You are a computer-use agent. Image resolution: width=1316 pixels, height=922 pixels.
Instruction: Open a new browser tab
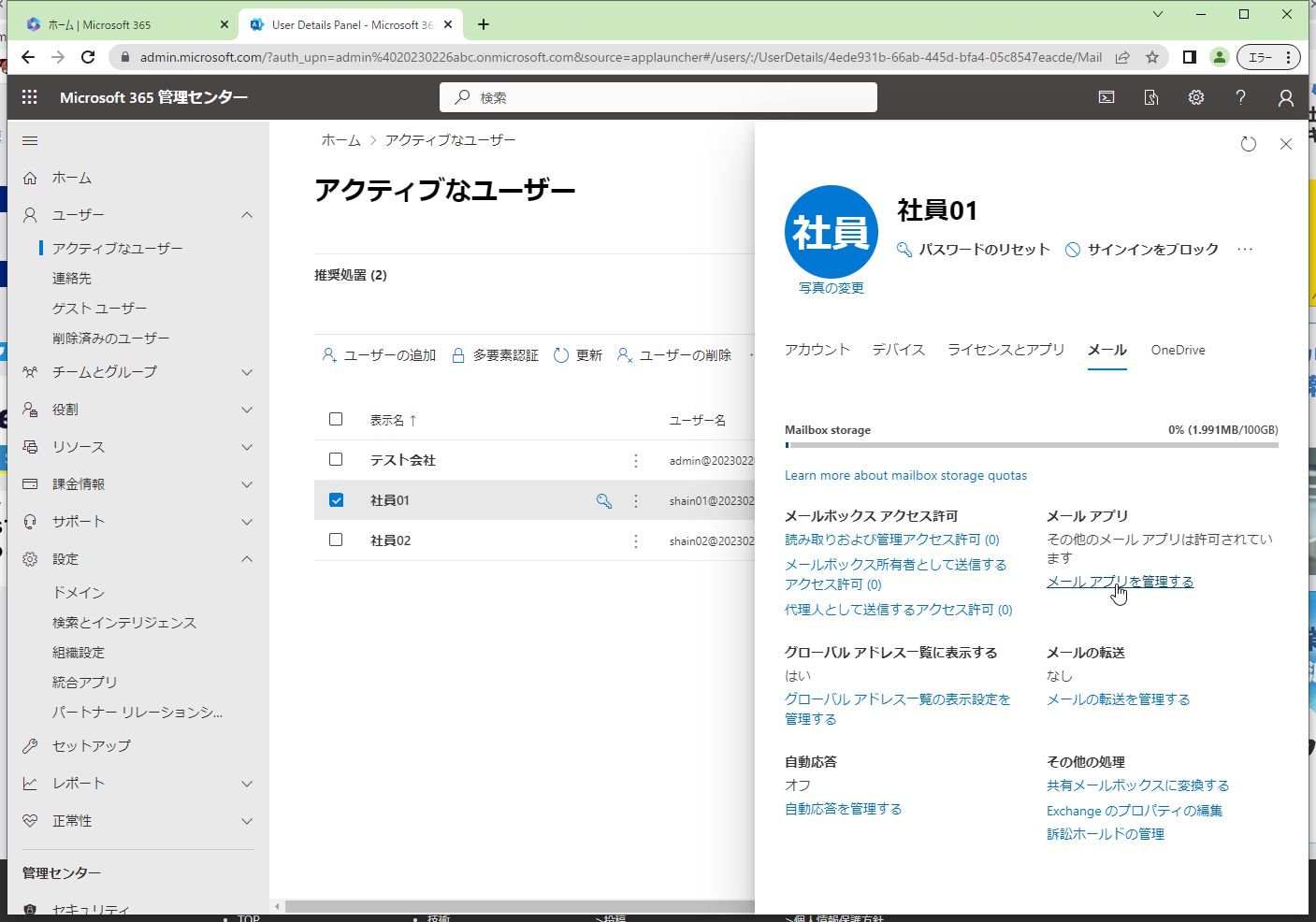click(484, 24)
